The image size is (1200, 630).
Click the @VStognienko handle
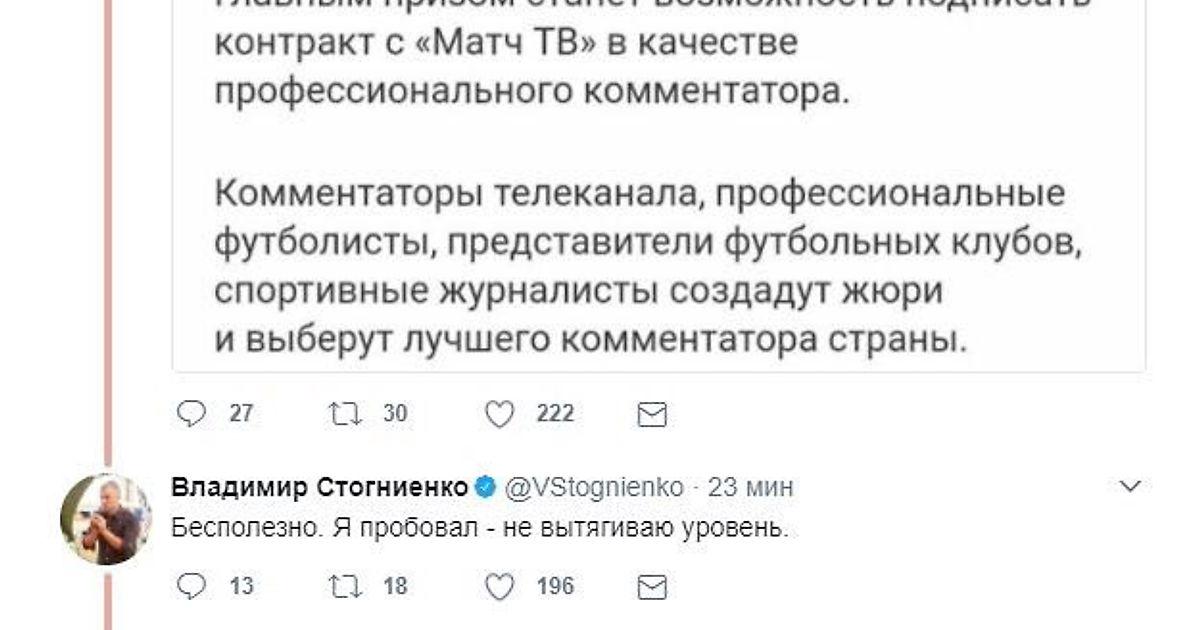pos(594,488)
